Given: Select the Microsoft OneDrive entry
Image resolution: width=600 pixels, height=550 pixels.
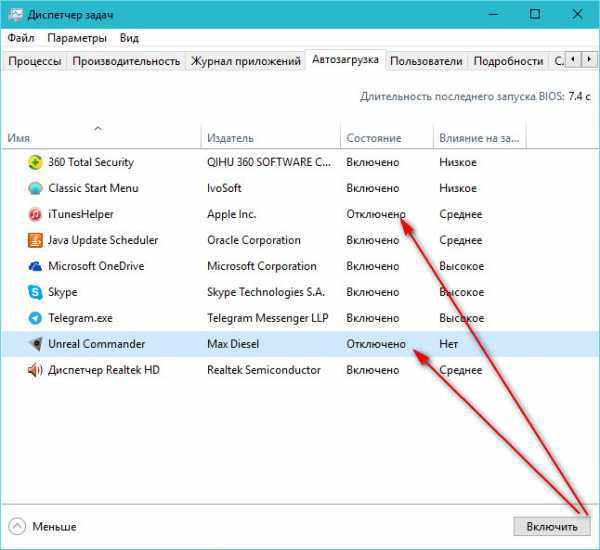Looking at the screenshot, I should 96,266.
